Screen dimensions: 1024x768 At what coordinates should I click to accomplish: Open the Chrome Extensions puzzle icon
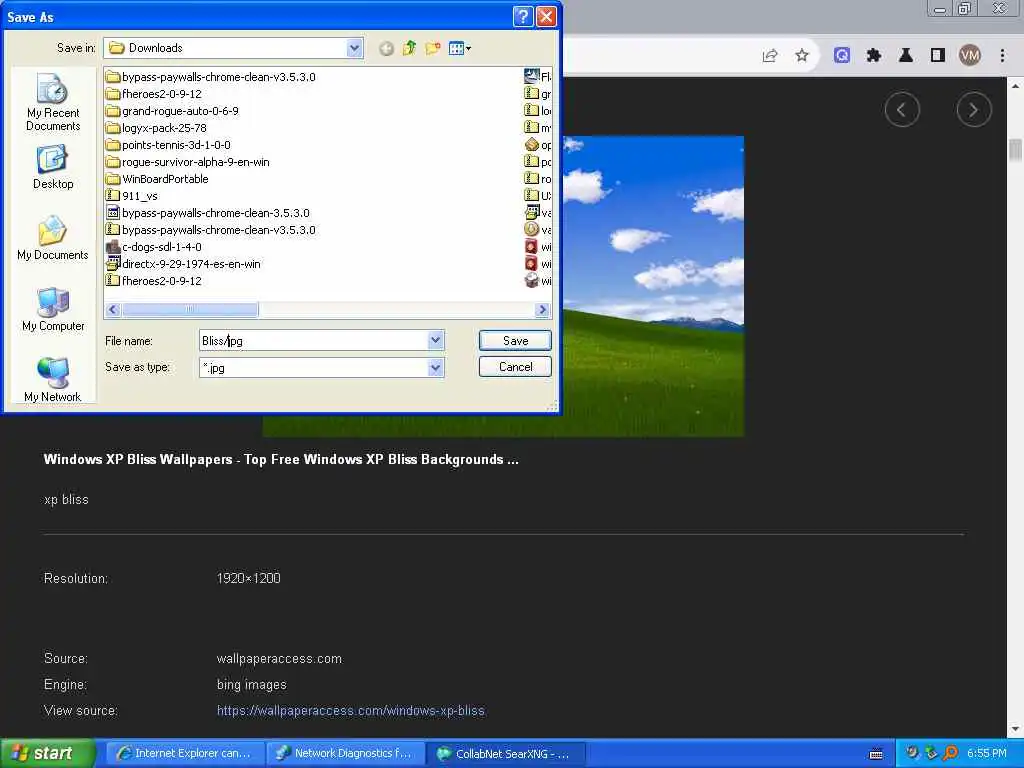point(874,56)
